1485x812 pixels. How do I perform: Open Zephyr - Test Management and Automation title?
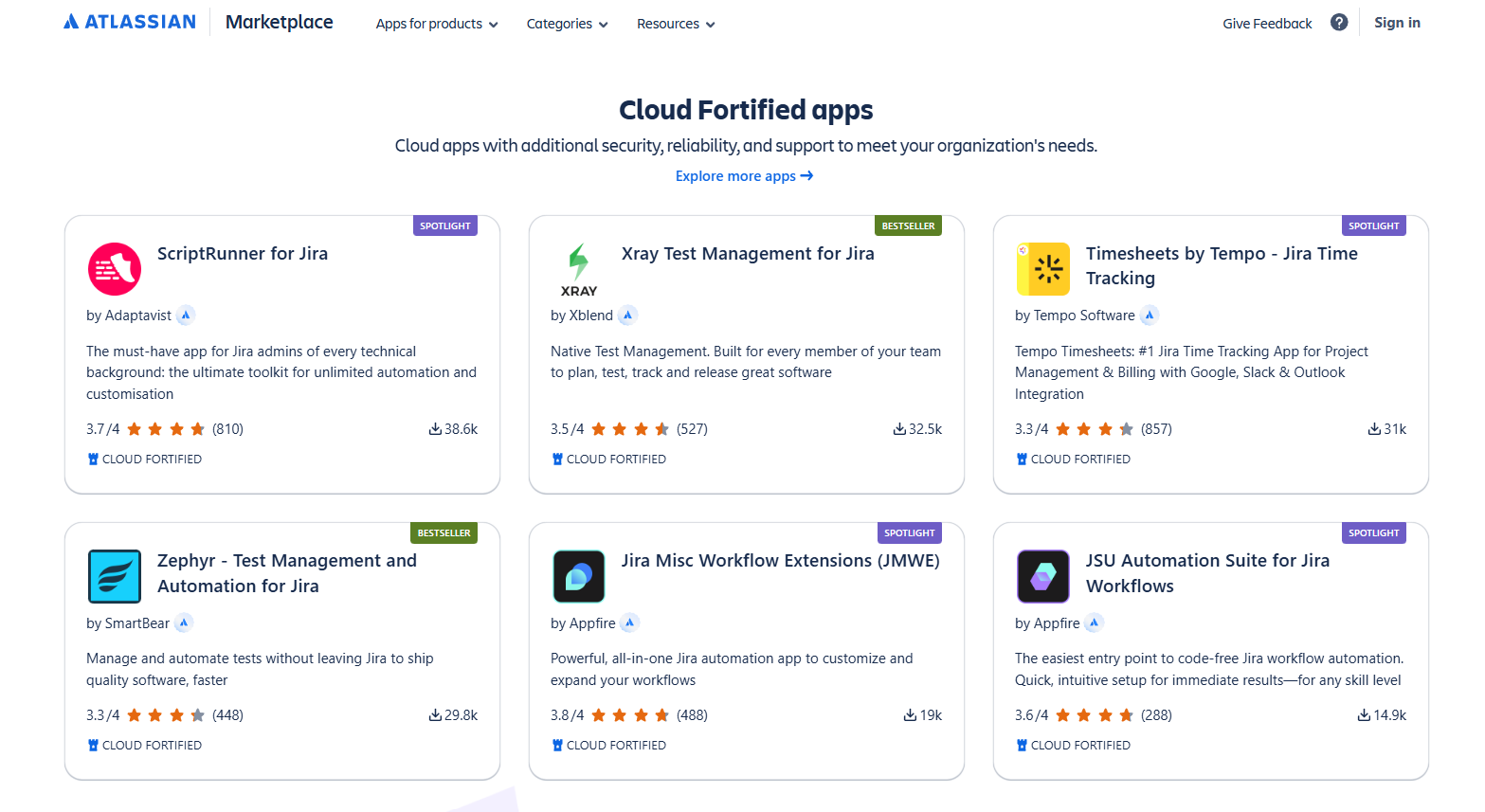287,573
